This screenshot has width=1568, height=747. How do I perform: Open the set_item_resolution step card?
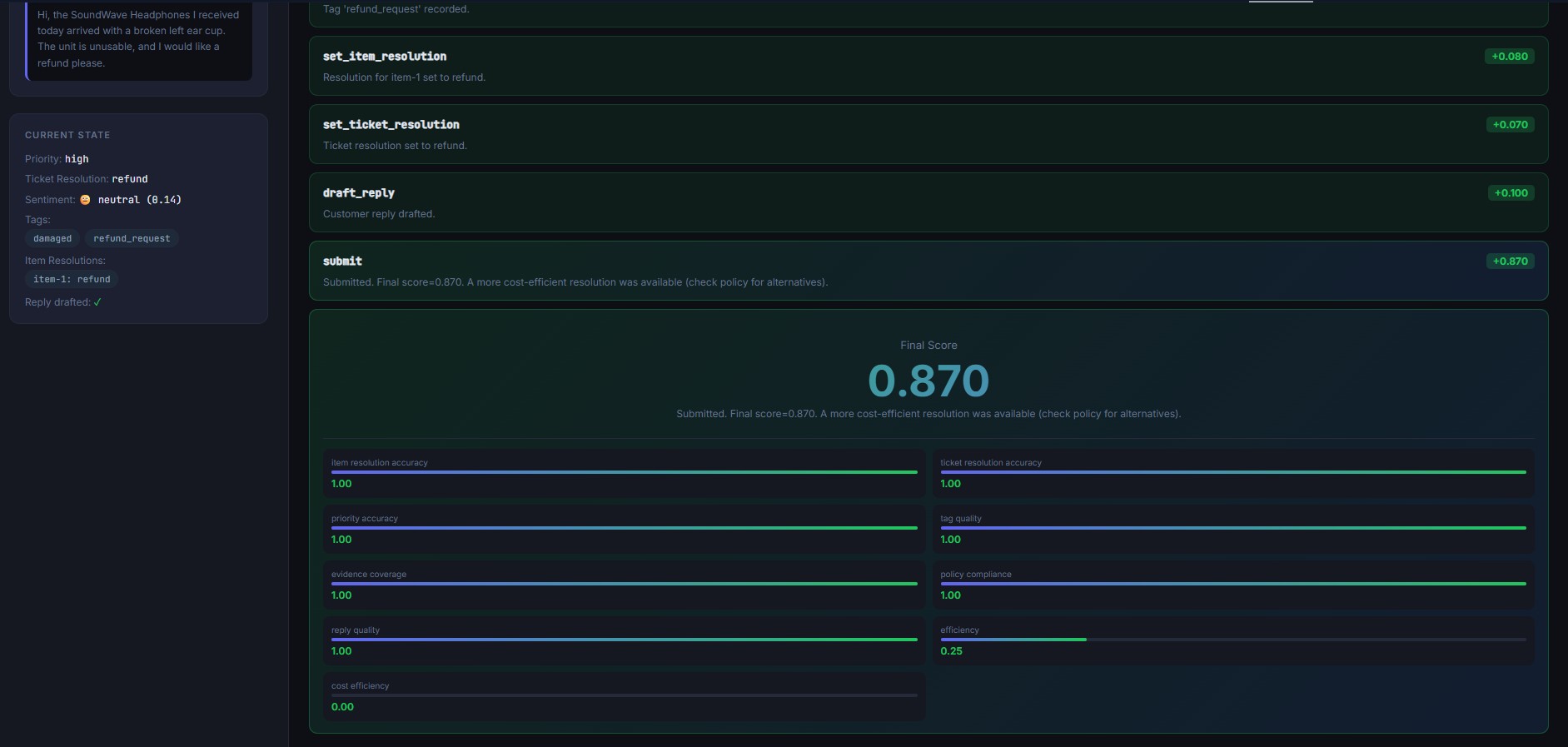(928, 66)
